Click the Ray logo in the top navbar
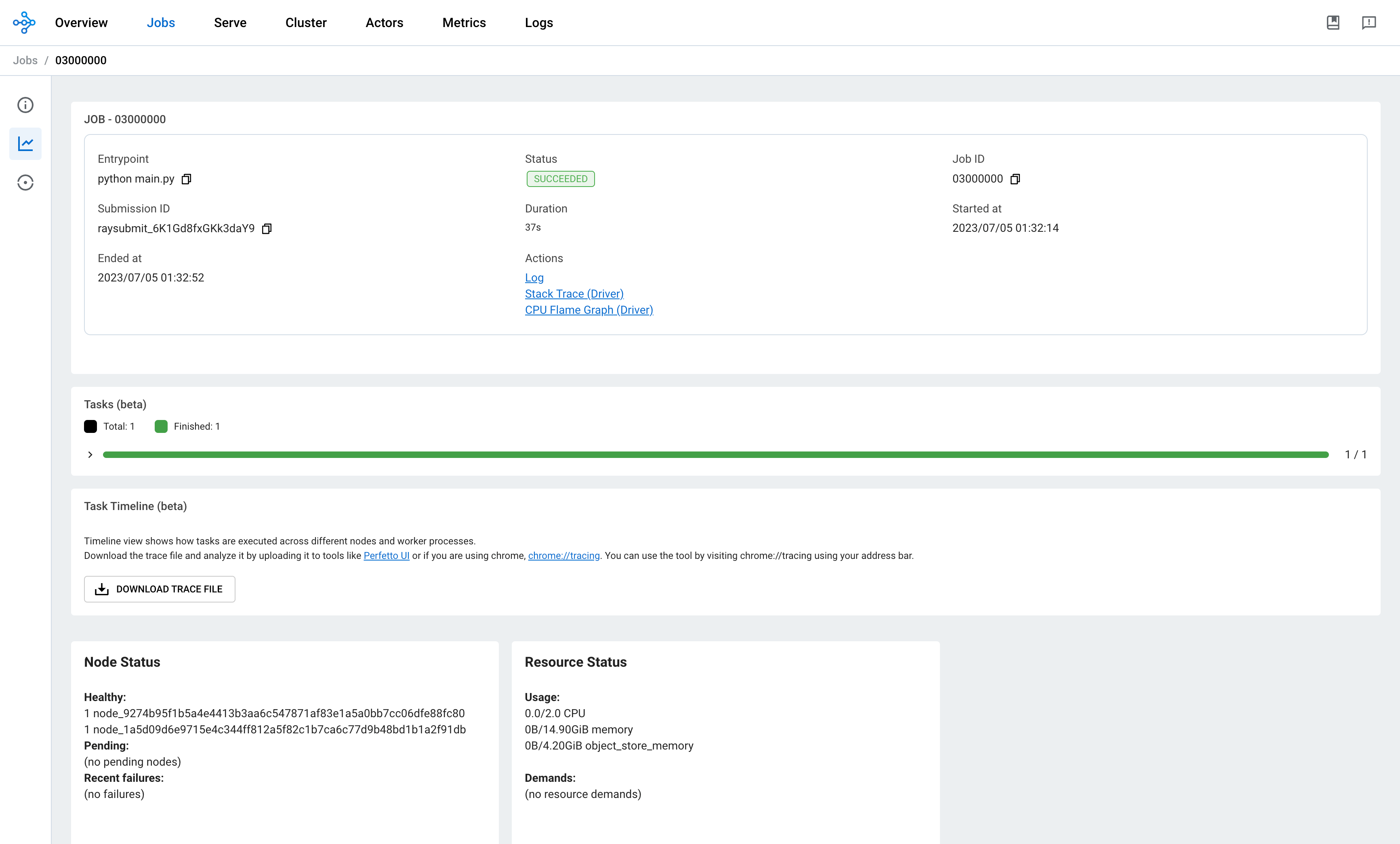 24,22
